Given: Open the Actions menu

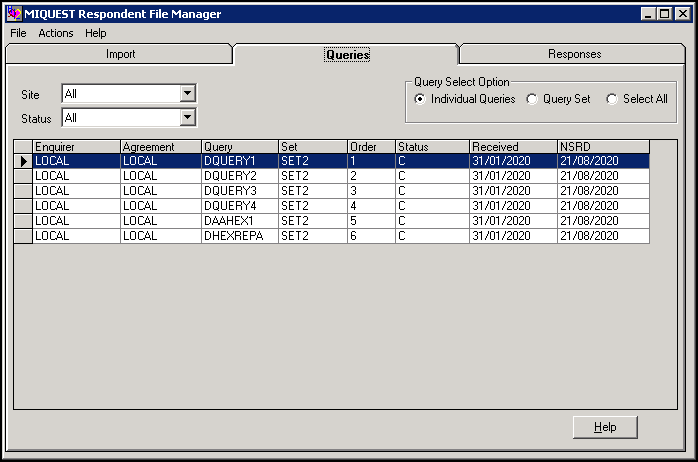Looking at the screenshot, I should 56,33.
